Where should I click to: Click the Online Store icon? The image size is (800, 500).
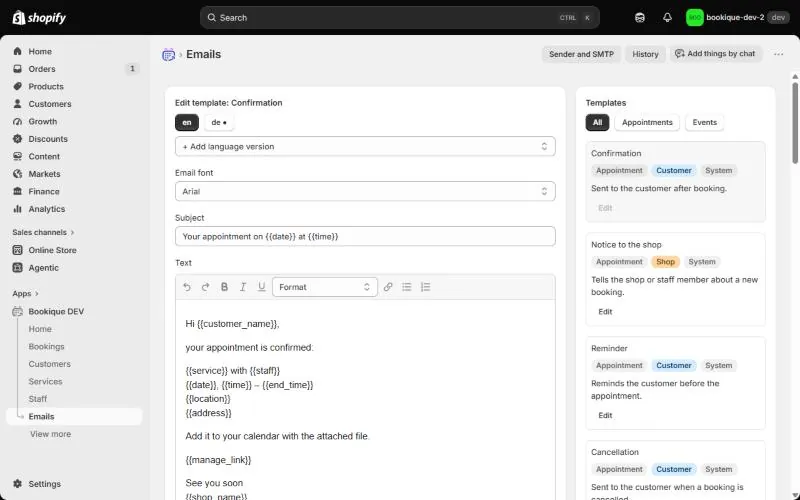(18, 250)
